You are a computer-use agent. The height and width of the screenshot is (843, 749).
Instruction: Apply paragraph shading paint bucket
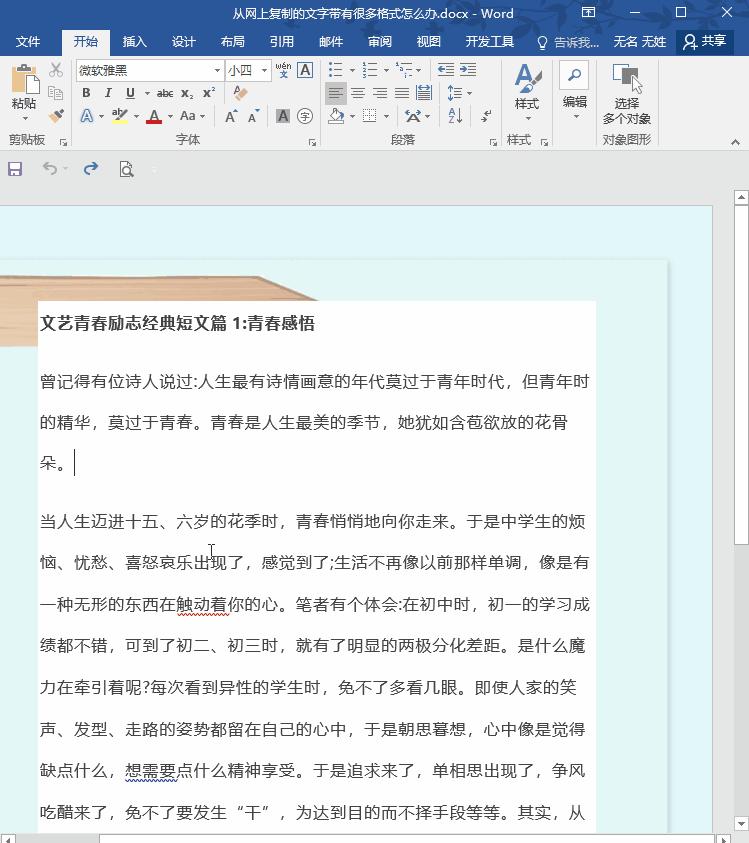coord(336,116)
